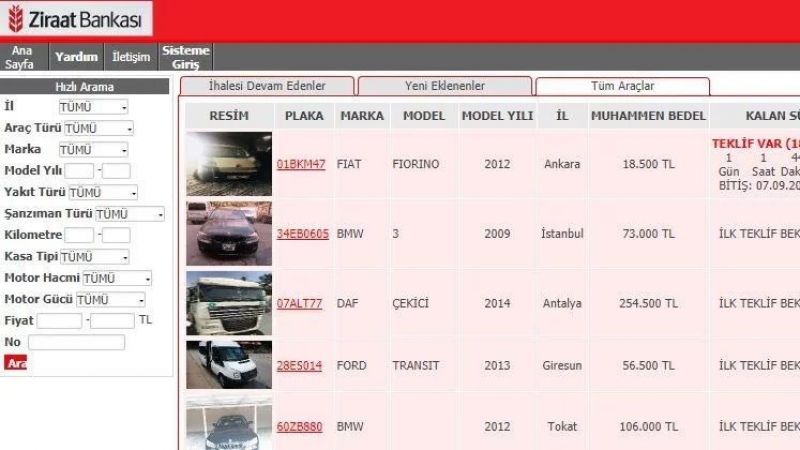Focus the Model Yılı maximum field
The height and width of the screenshot is (450, 800).
pos(116,171)
